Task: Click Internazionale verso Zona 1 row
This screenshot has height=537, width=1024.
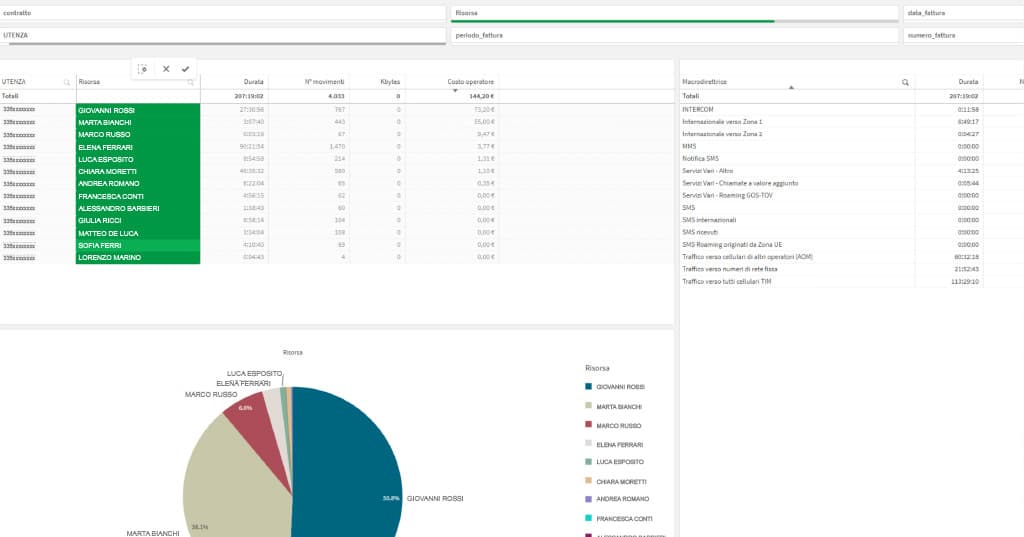Action: 852,122
